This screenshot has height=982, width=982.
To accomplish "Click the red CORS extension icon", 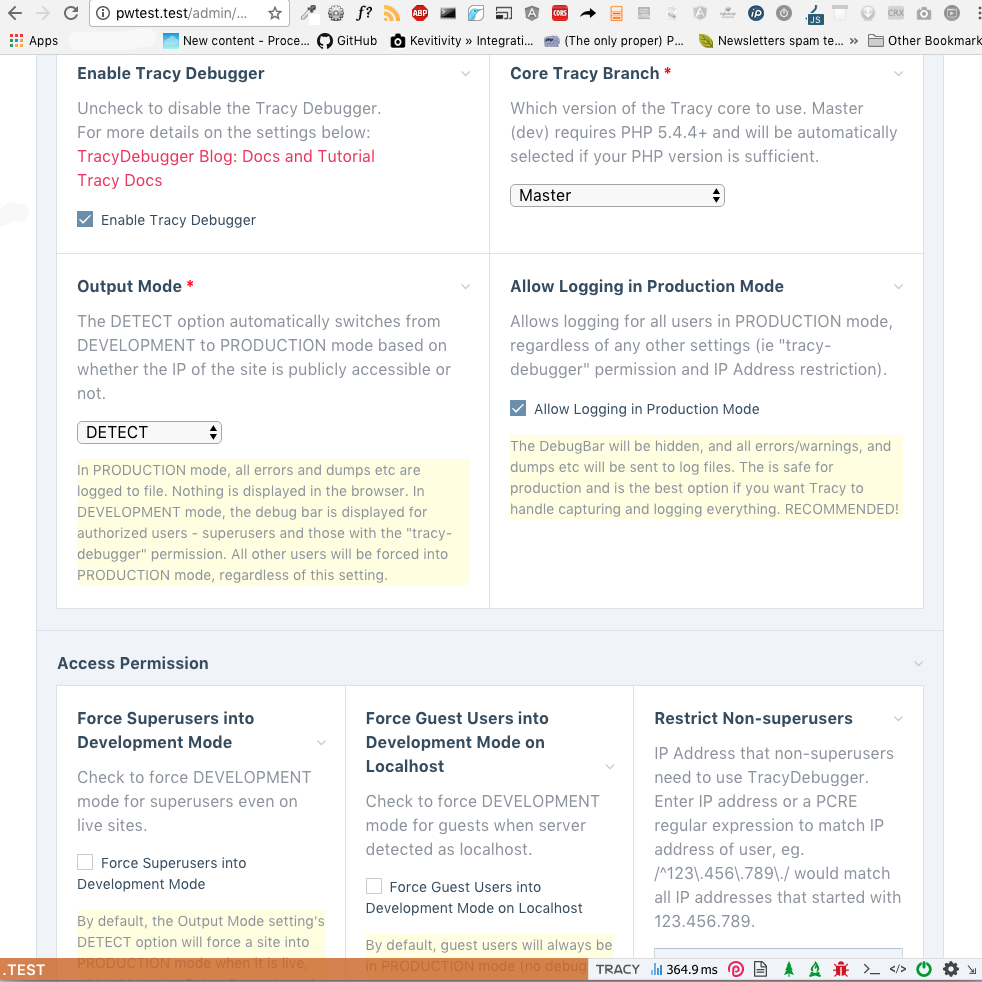I will [560, 13].
